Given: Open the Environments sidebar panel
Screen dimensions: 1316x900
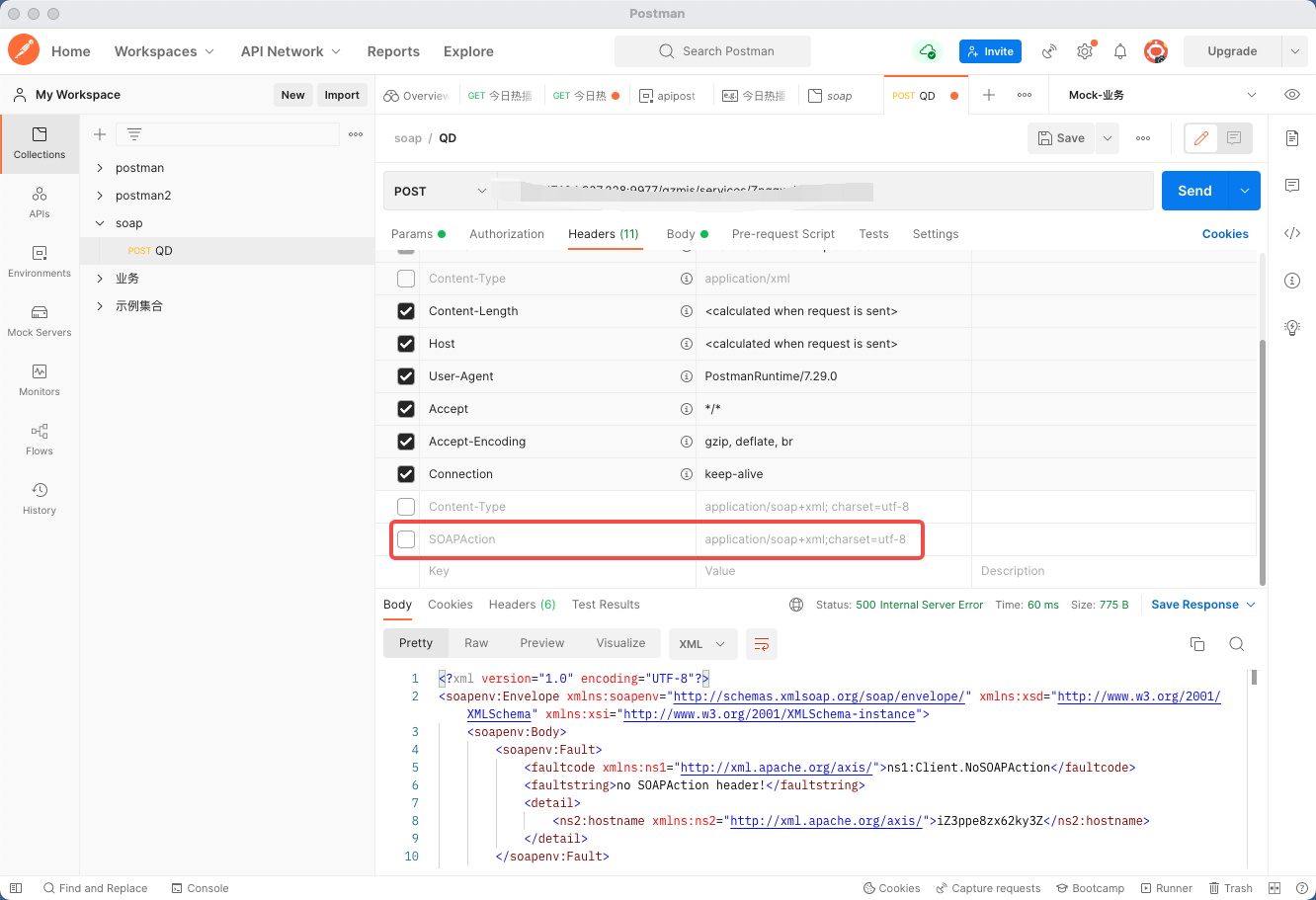Looking at the screenshot, I should (x=40, y=262).
